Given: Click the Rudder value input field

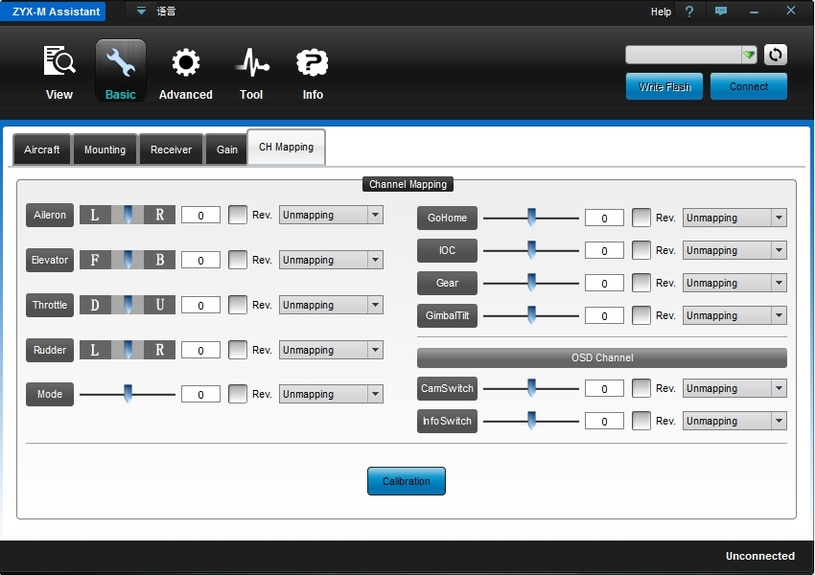Looking at the screenshot, I should coord(201,351).
